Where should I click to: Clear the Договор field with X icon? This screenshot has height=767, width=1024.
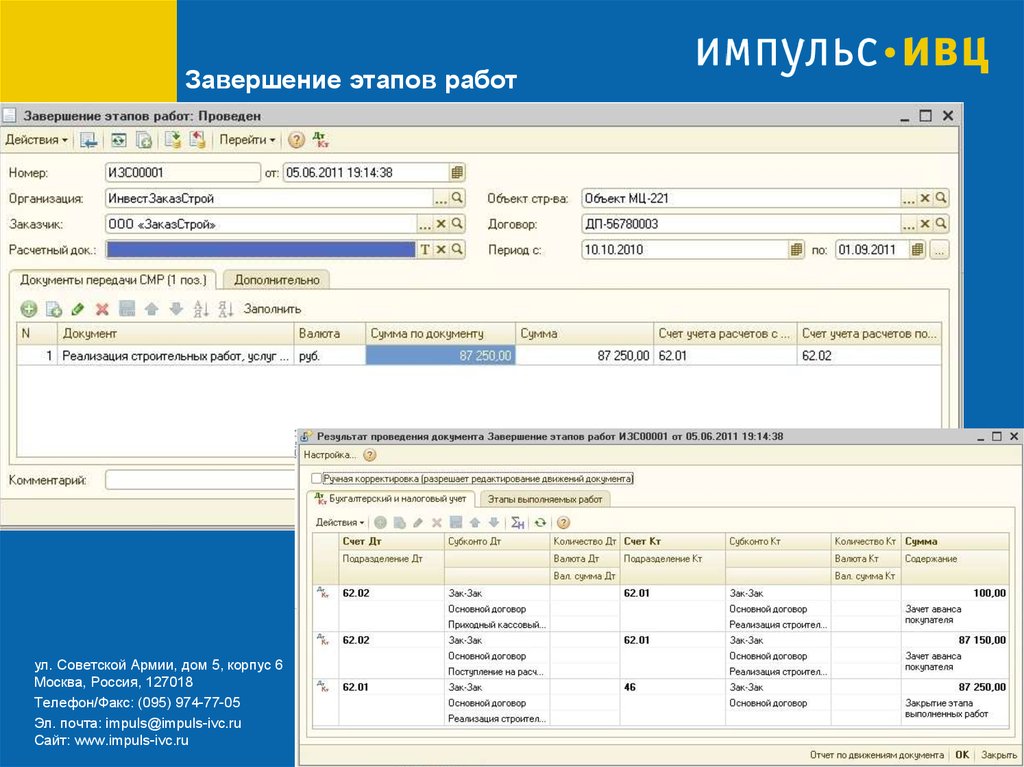tap(925, 224)
